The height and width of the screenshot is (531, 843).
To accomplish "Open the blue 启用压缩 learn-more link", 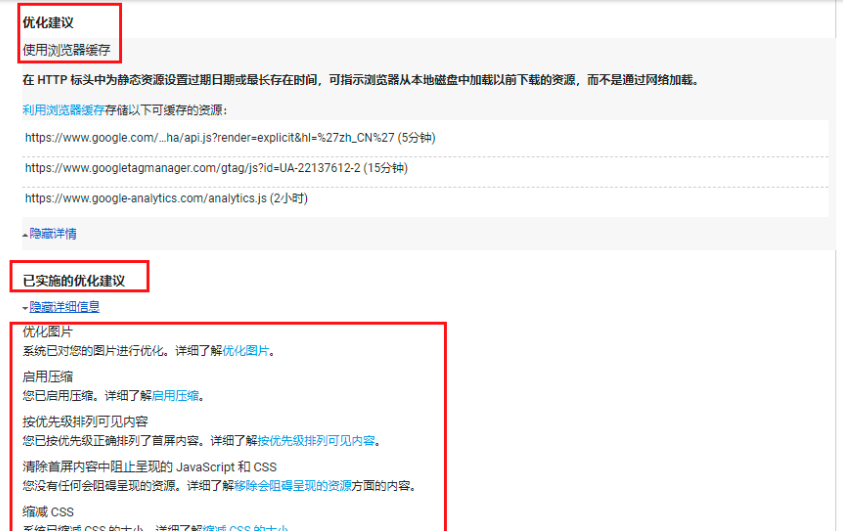I will (175, 396).
